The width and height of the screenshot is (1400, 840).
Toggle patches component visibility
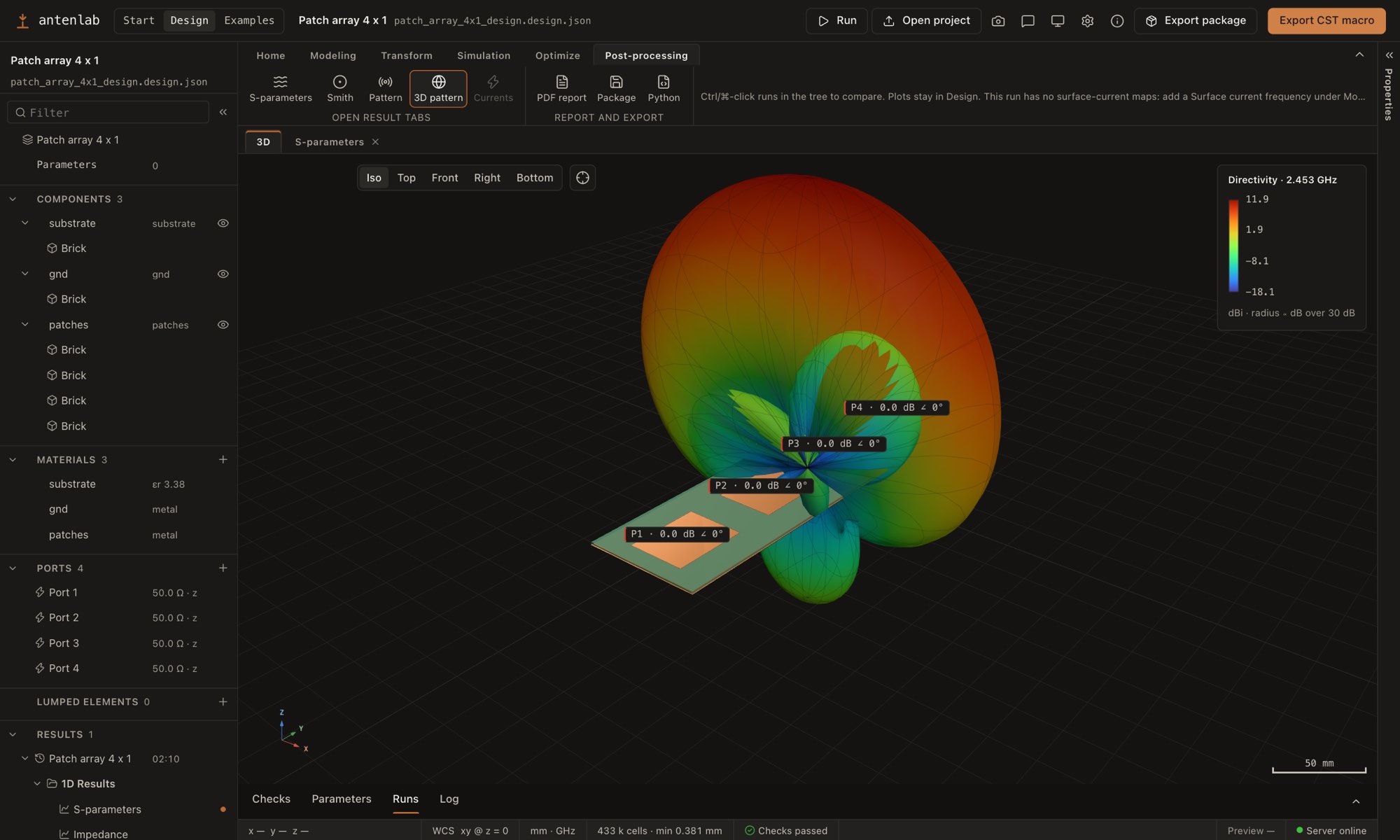pyautogui.click(x=223, y=325)
